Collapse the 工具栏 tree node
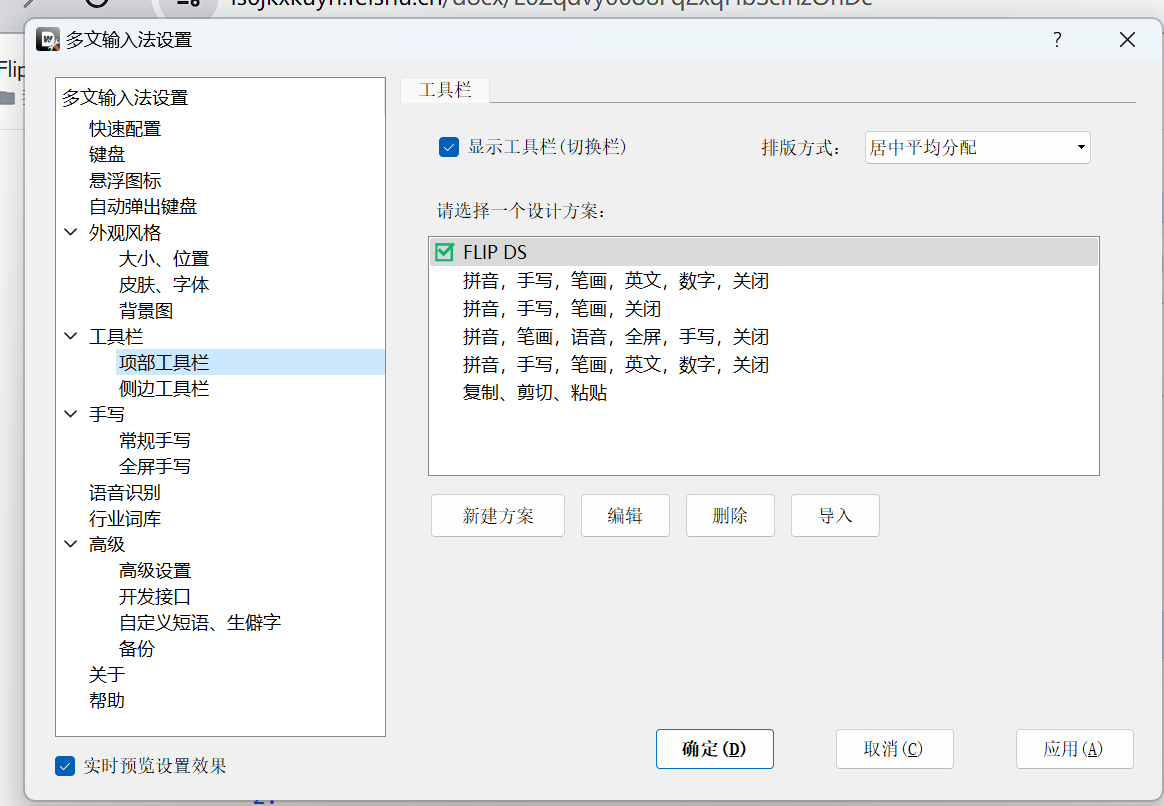This screenshot has height=806, width=1164. [x=71, y=336]
